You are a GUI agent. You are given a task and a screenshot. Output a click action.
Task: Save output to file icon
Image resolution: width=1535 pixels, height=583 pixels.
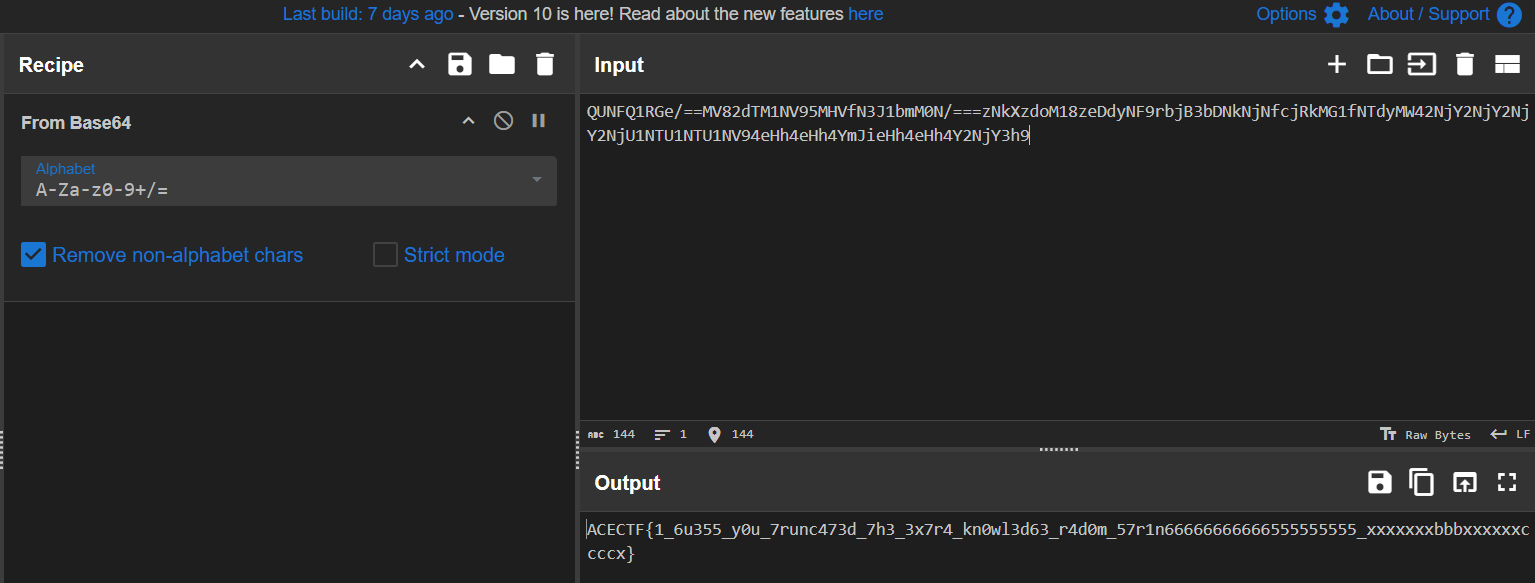1380,482
